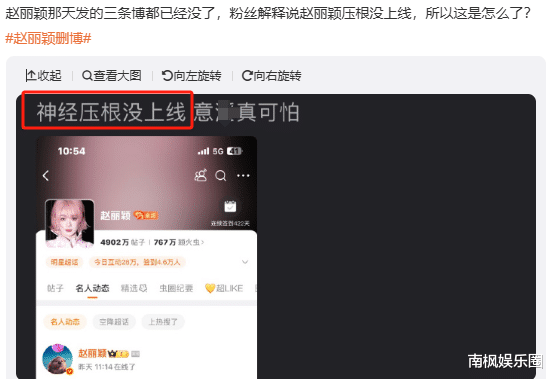Select the 名人动态 tab
This screenshot has height=379, width=551.
[x=92, y=288]
